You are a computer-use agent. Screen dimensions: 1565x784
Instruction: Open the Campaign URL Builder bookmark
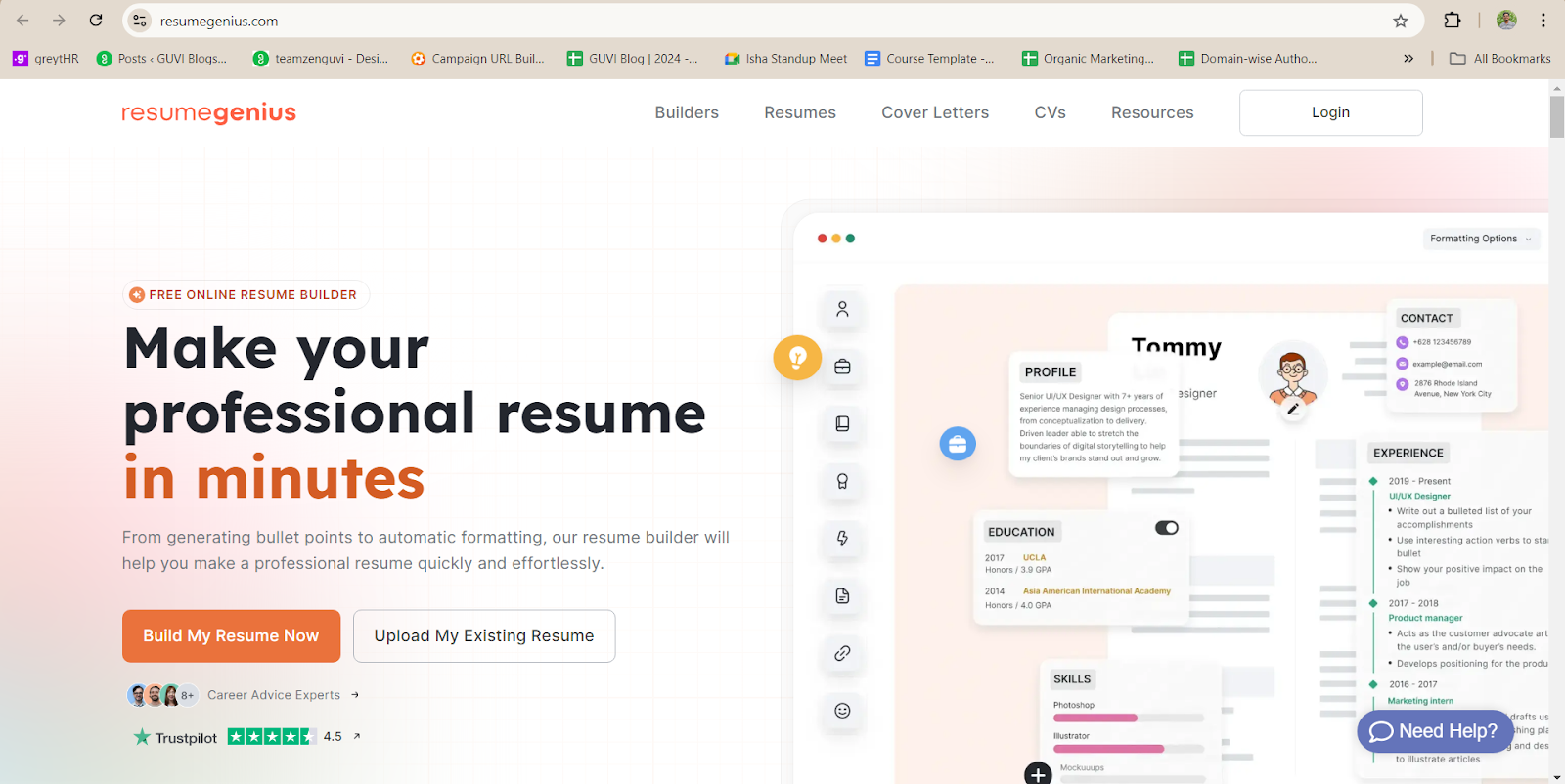478,59
